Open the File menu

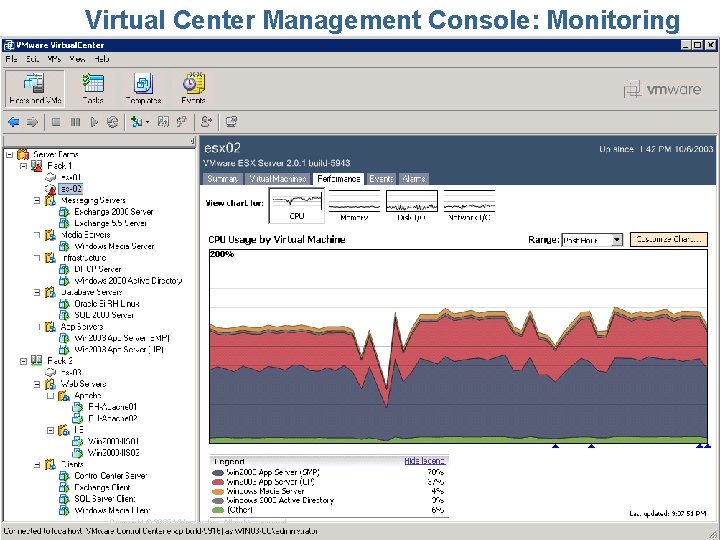11,59
